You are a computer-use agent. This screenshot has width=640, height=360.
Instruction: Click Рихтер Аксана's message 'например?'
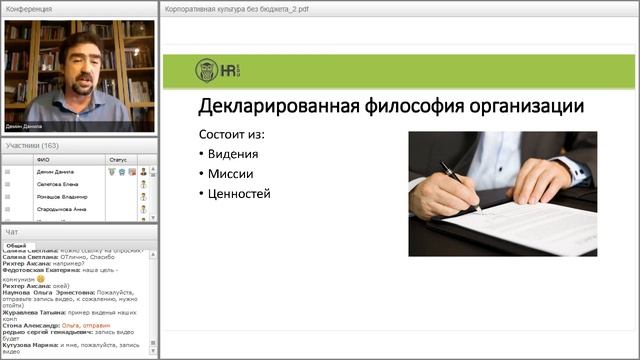coord(69,264)
